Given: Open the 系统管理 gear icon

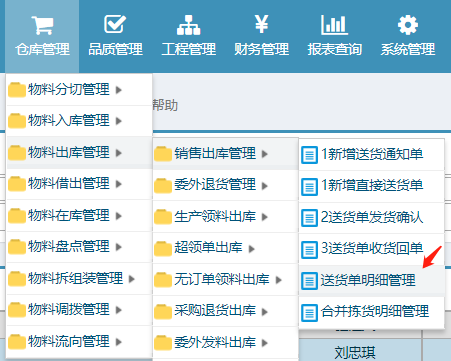Looking at the screenshot, I should (x=408, y=25).
